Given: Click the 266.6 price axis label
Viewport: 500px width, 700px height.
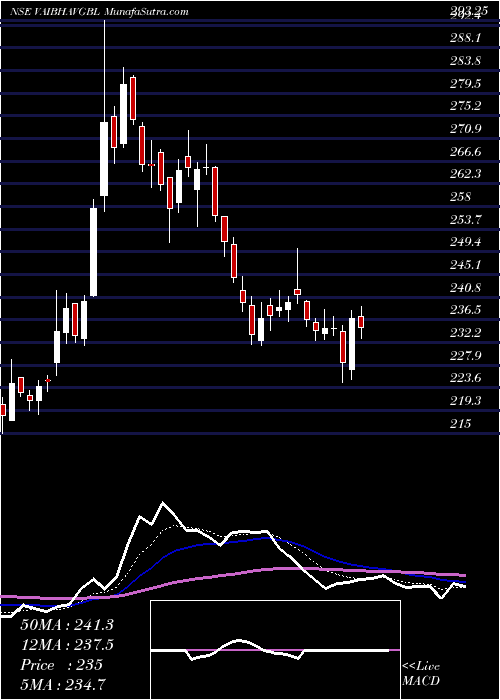Looking at the screenshot, I should [x=465, y=152].
